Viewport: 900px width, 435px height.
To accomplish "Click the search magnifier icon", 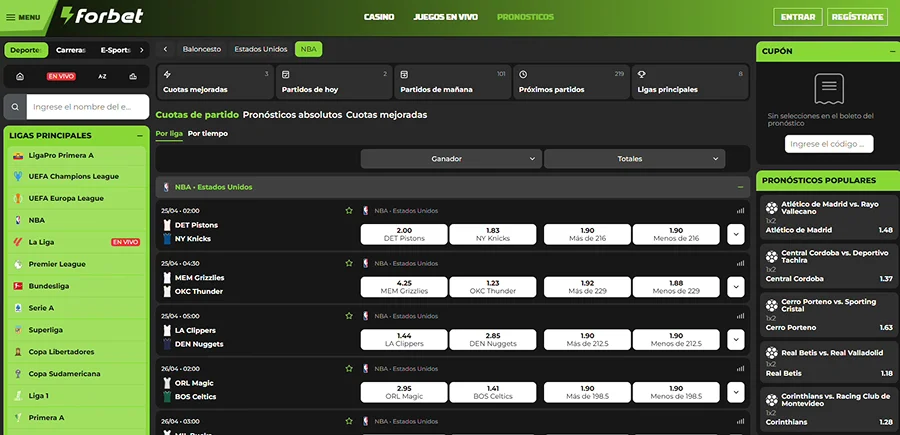I will click(15, 107).
